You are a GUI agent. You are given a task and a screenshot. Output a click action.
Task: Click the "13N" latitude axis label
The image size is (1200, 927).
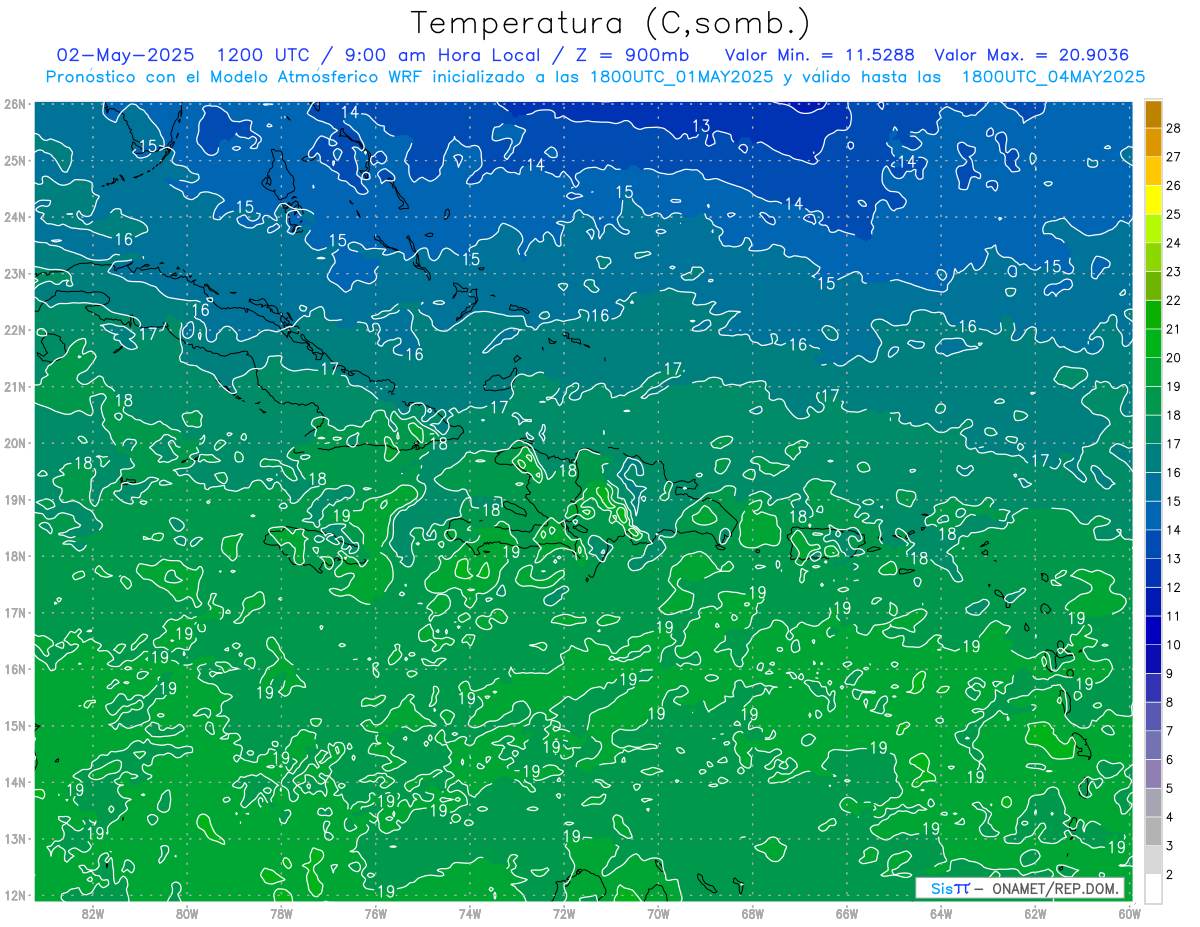[15, 838]
